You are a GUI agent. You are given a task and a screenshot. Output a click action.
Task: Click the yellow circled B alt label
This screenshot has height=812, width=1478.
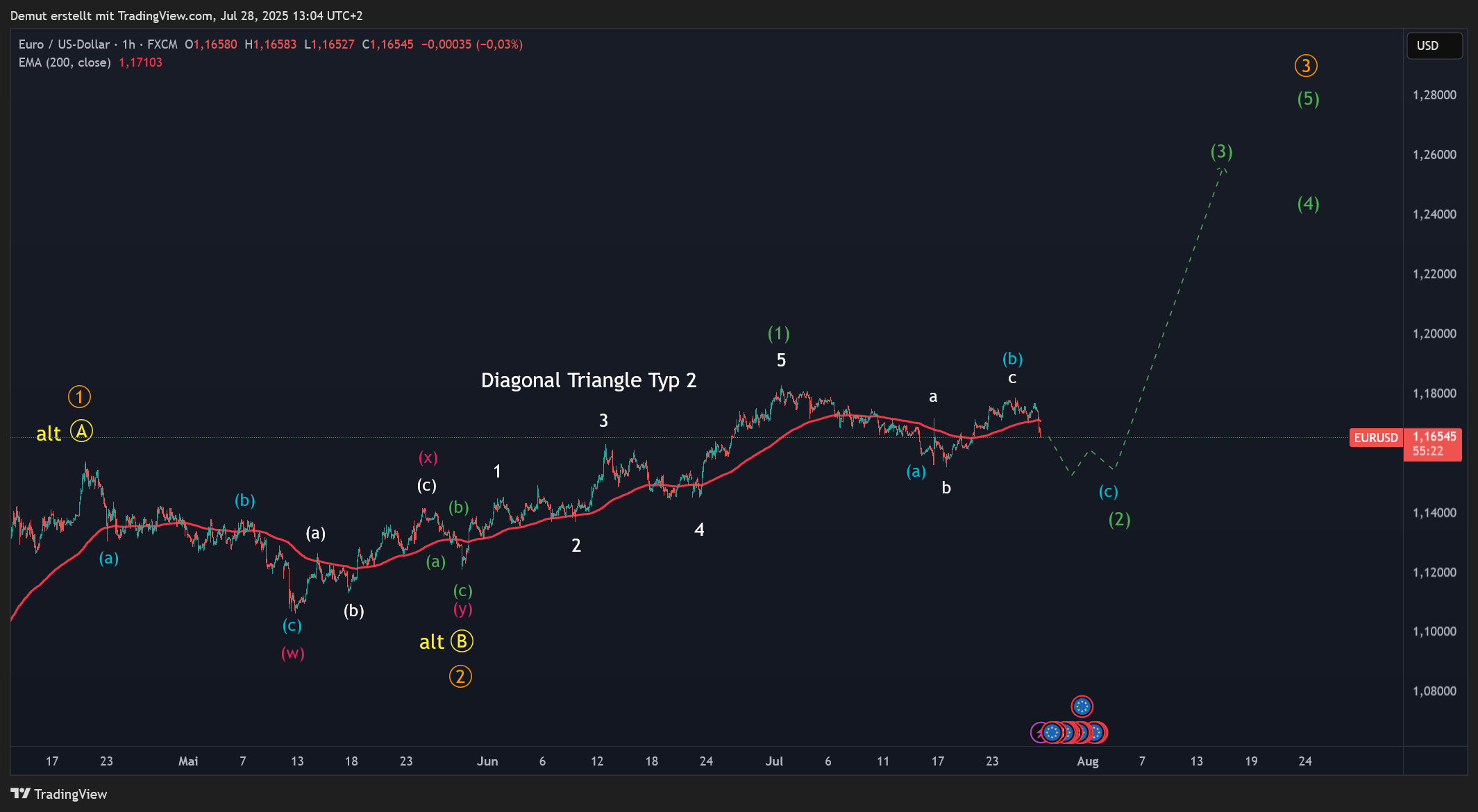(462, 641)
